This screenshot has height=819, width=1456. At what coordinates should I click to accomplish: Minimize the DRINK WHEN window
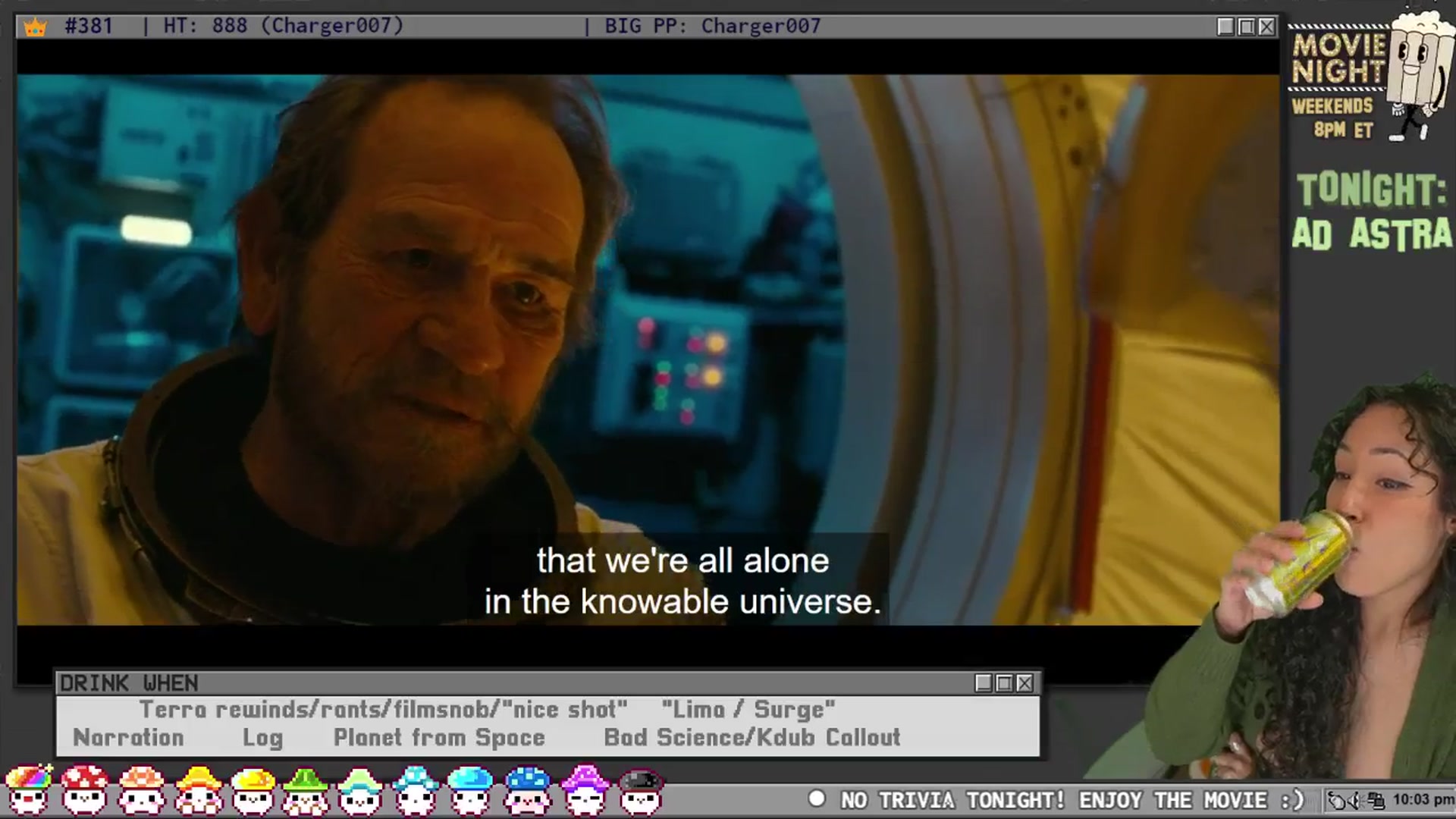pos(984,683)
